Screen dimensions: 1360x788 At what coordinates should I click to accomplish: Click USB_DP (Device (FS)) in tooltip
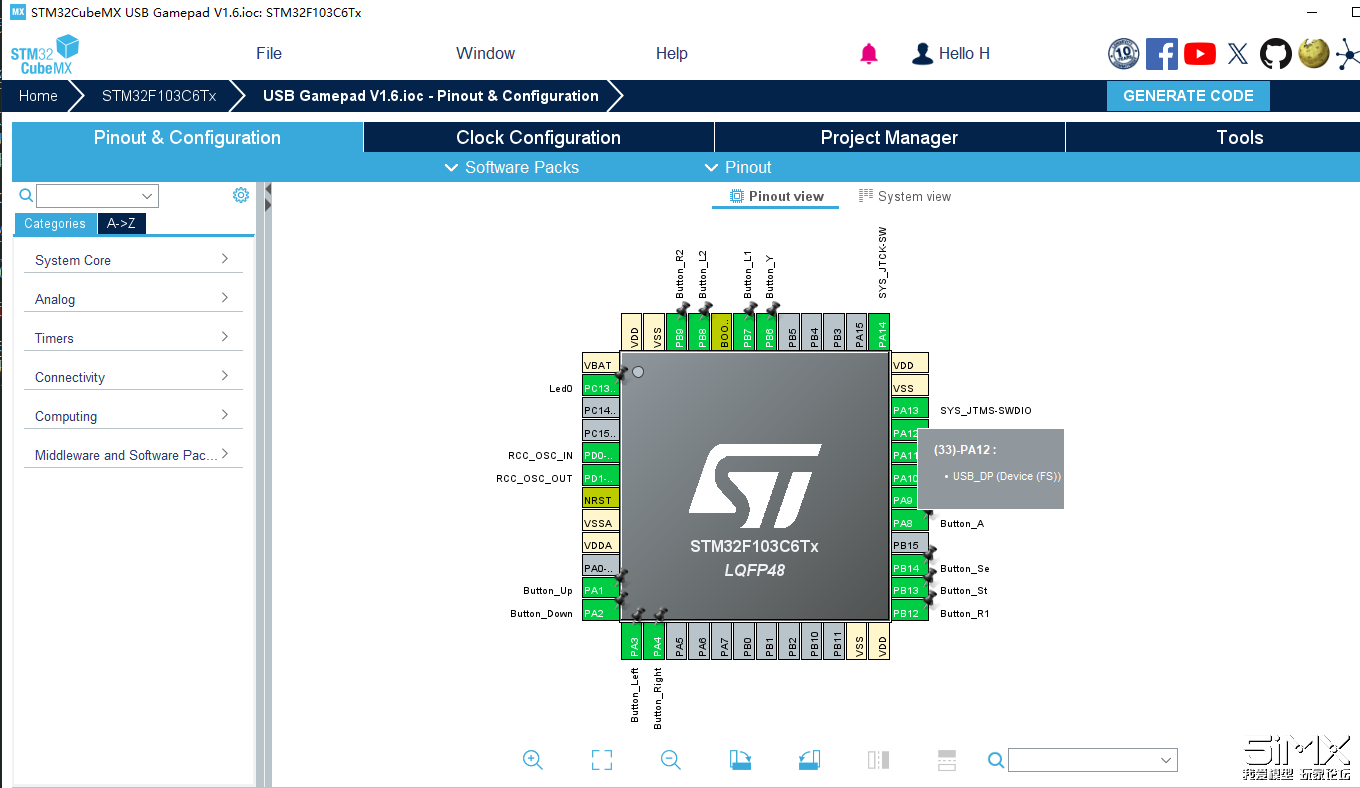(1007, 476)
